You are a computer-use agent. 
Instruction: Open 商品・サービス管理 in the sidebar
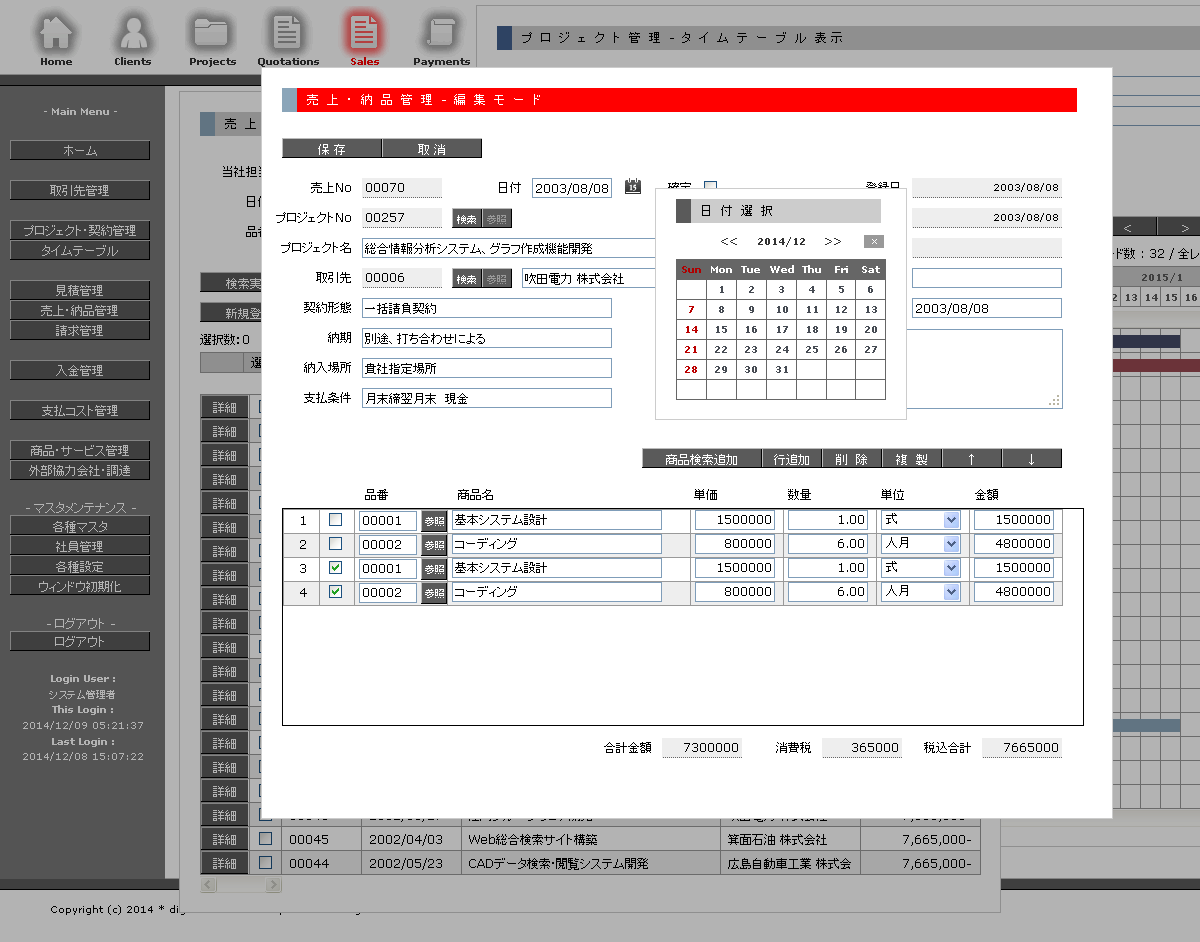click(x=80, y=450)
